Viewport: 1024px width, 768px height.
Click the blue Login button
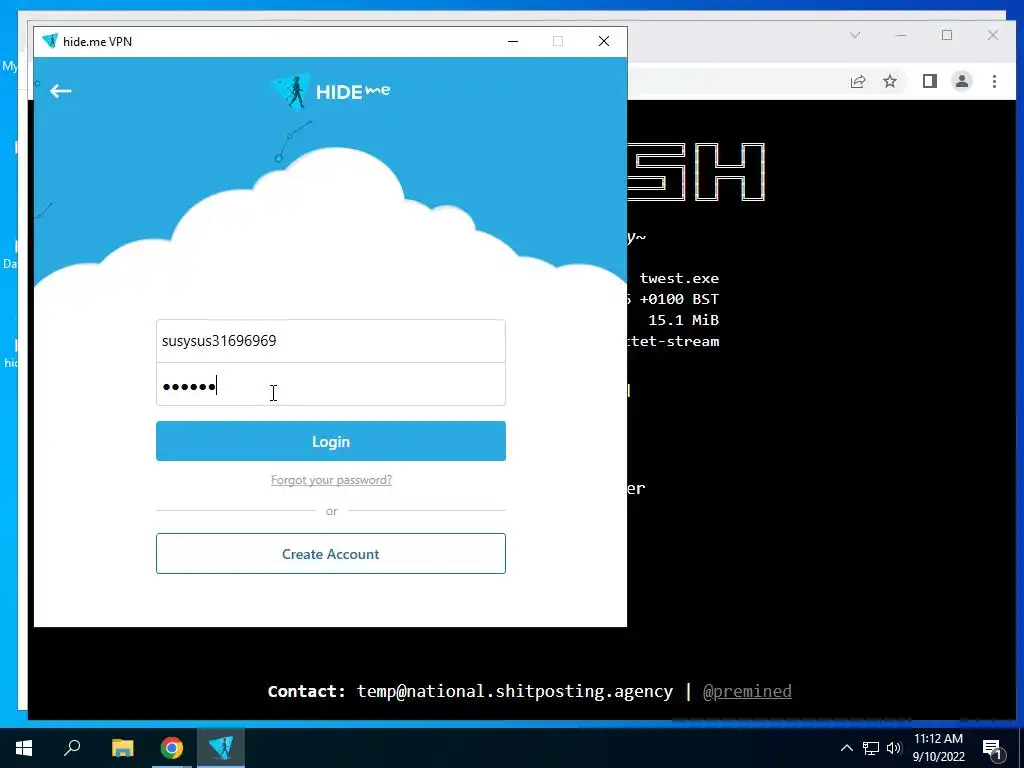[x=330, y=441]
